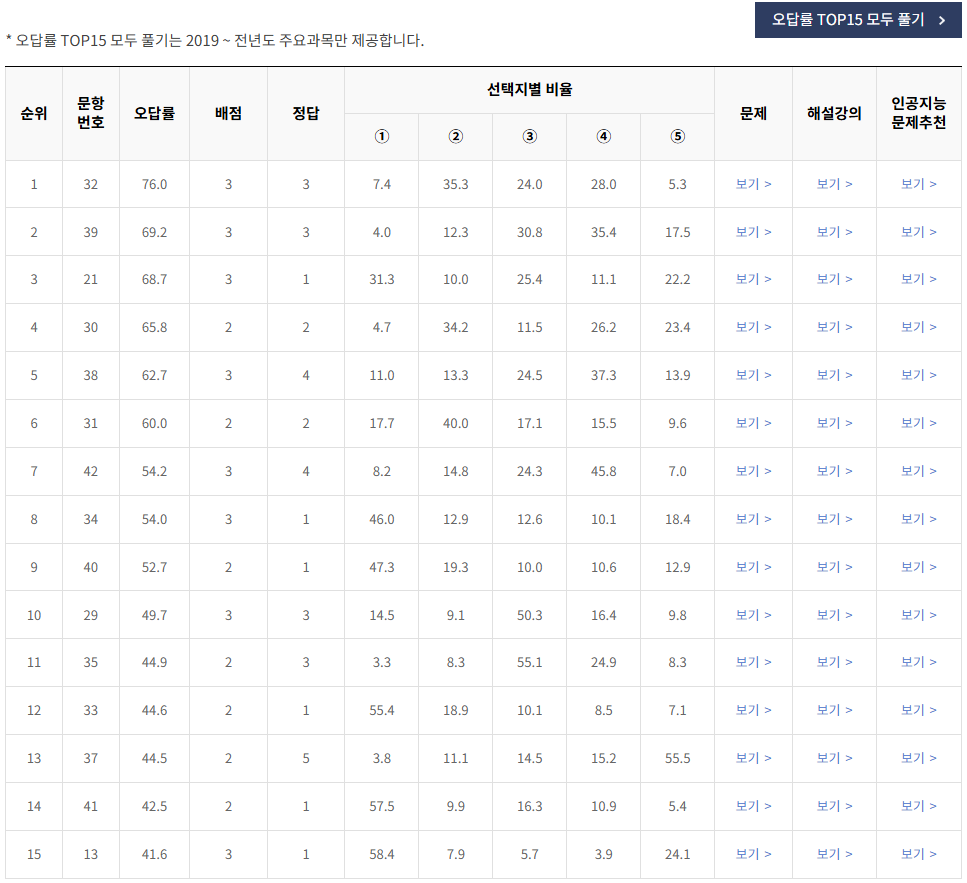Open 문제 보기 for question 34
The height and width of the screenshot is (883, 967).
point(754,519)
